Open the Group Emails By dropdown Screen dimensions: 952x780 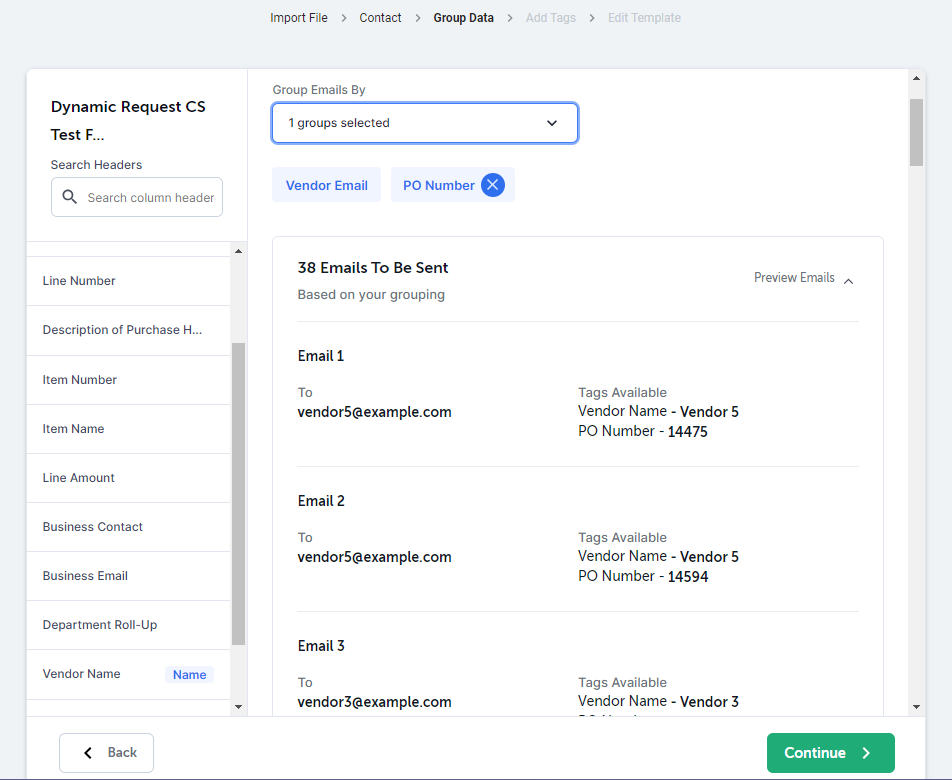coord(424,123)
